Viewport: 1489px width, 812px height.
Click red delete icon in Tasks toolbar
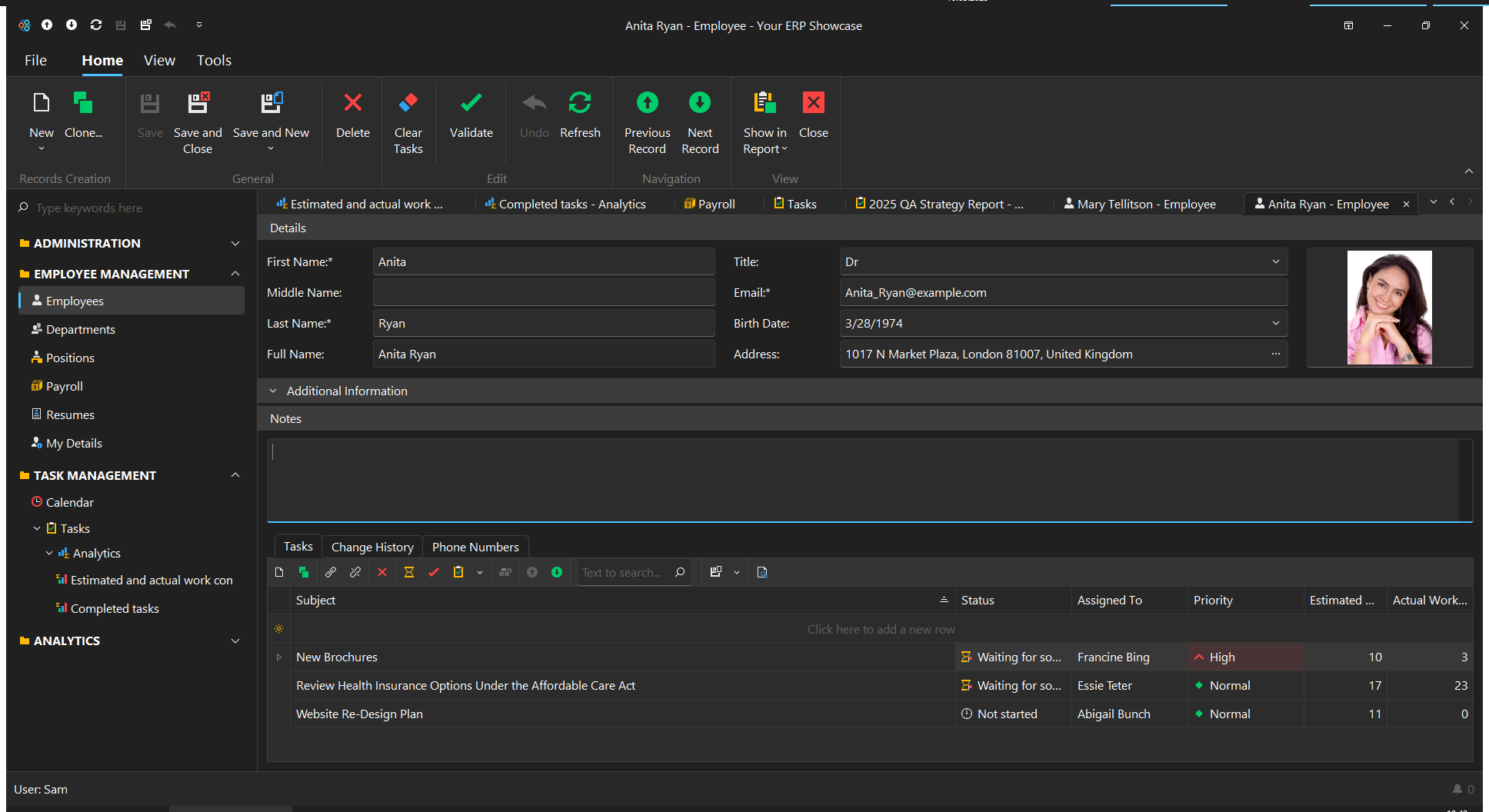coord(382,572)
